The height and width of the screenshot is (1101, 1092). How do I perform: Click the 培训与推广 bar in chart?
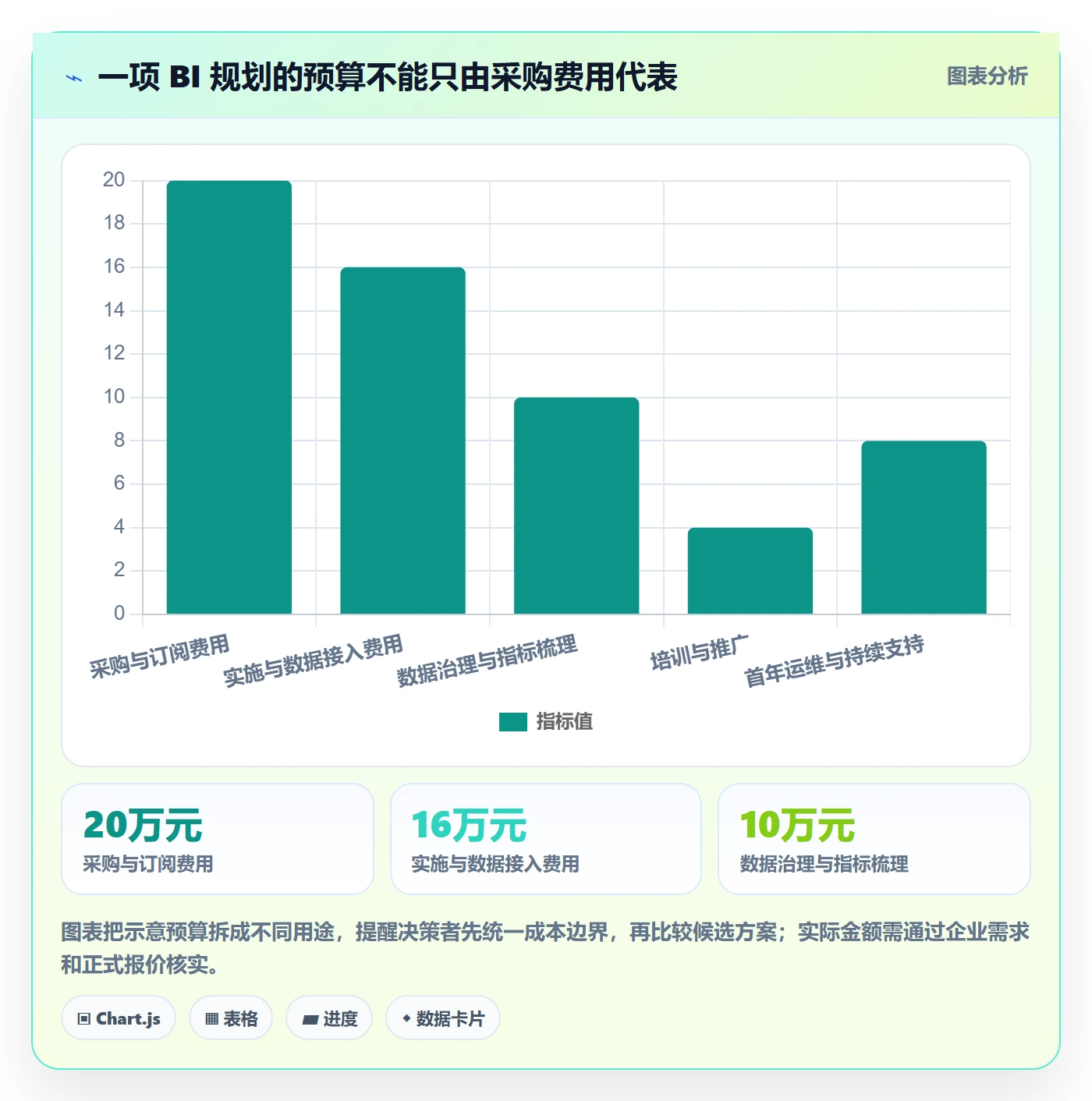click(x=750, y=571)
